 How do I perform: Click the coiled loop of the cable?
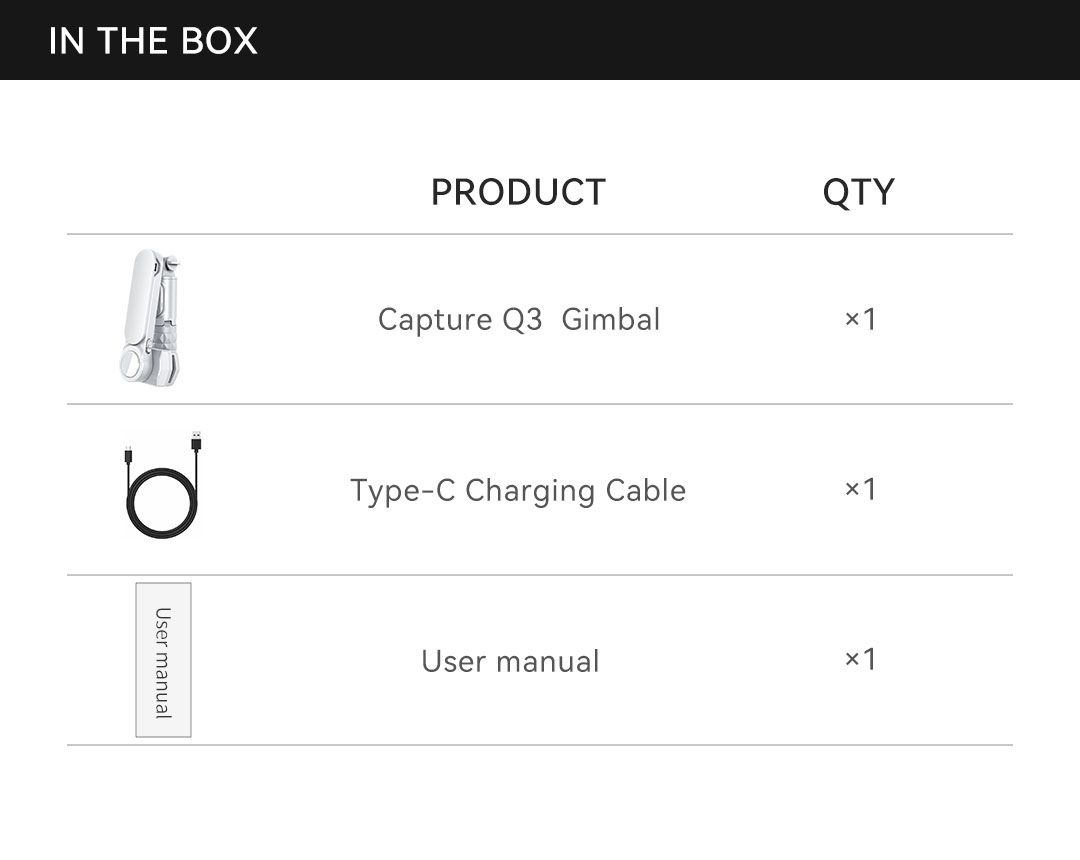pyautogui.click(x=162, y=503)
